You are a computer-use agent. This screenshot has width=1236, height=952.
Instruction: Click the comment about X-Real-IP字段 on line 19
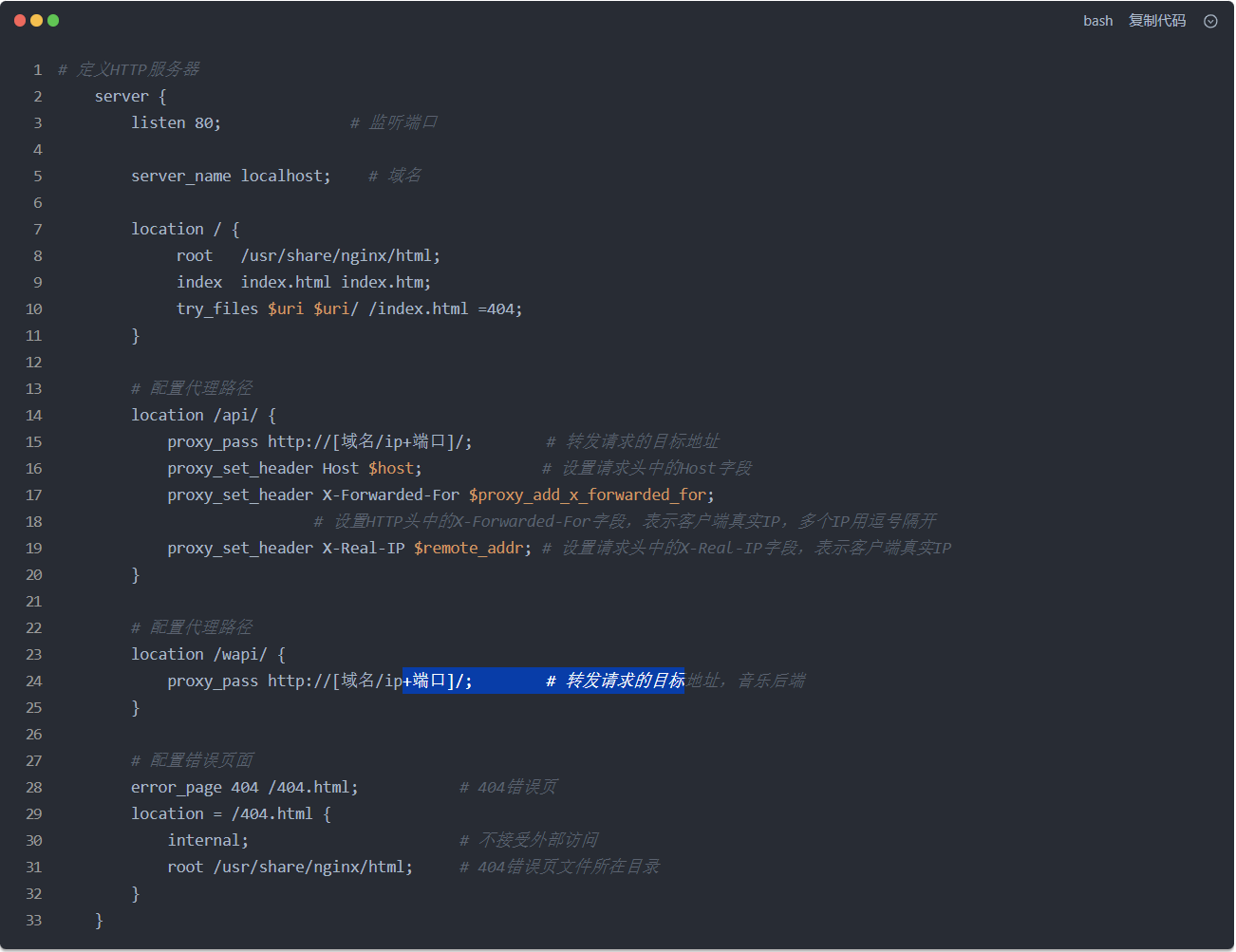pyautogui.click(x=746, y=548)
